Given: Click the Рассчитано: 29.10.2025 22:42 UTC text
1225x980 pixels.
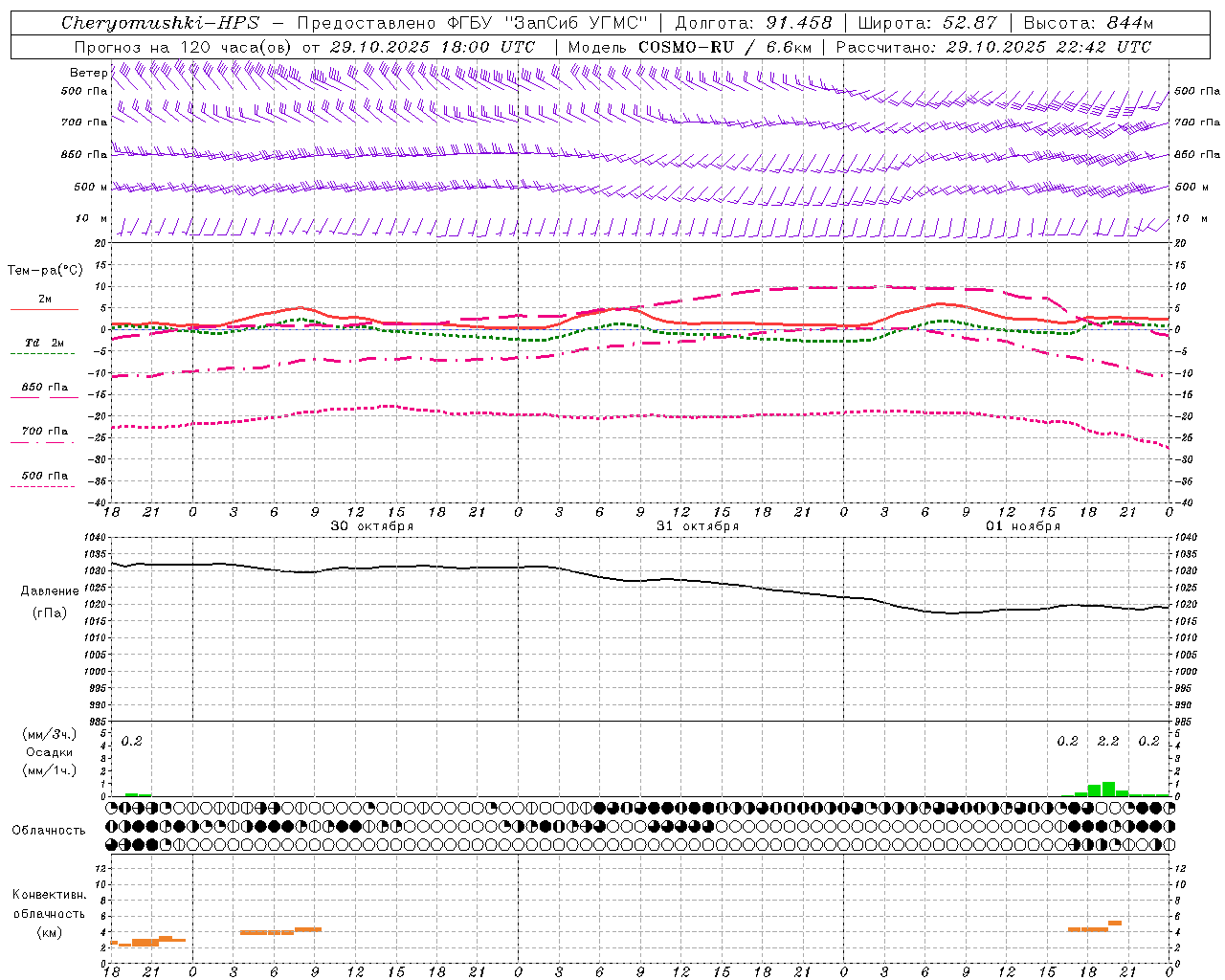Looking at the screenshot, I should (993, 47).
